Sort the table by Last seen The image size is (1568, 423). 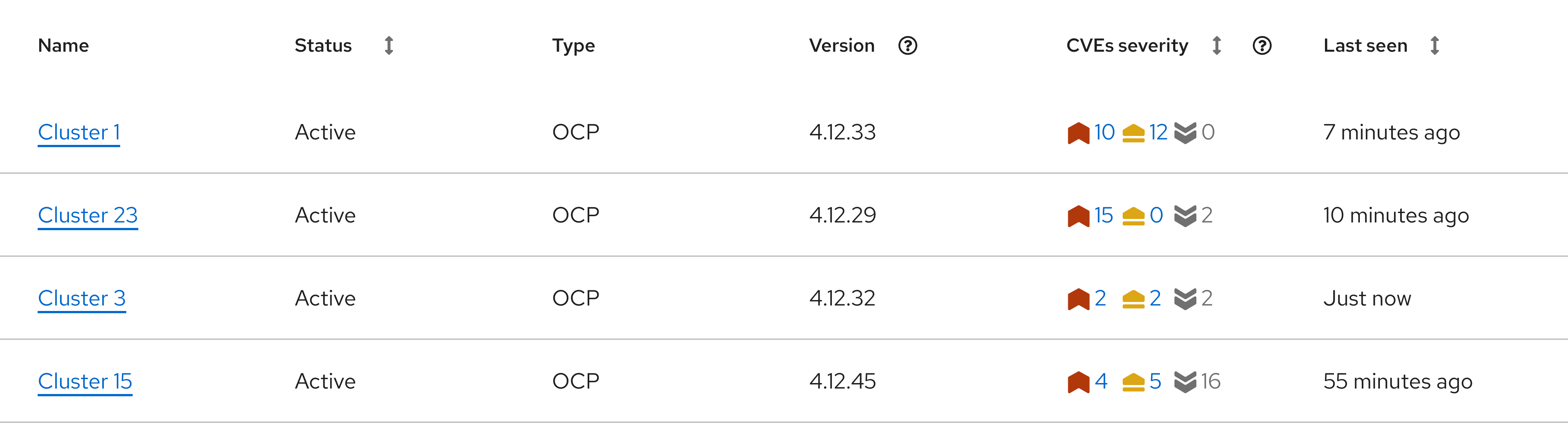click(1435, 45)
